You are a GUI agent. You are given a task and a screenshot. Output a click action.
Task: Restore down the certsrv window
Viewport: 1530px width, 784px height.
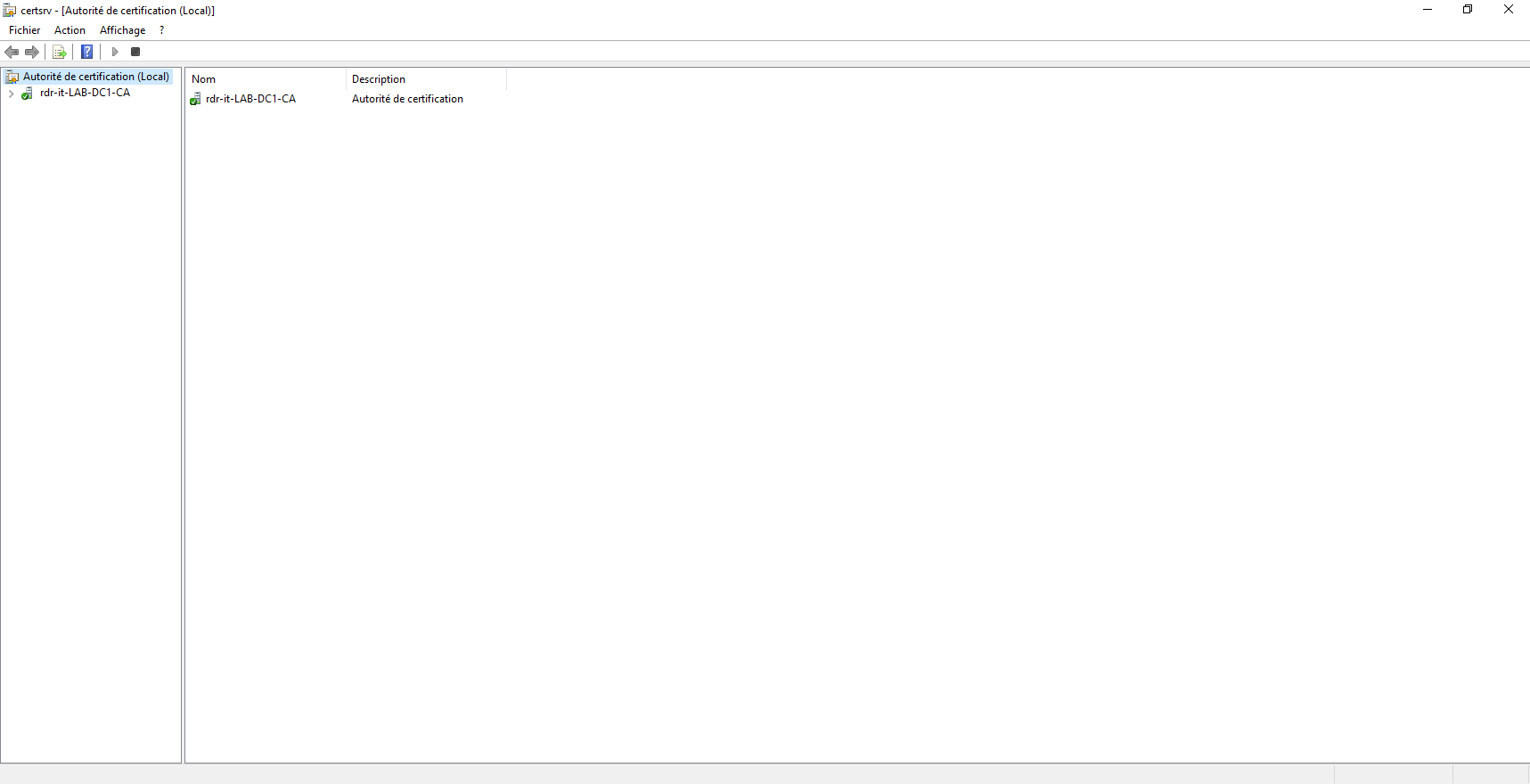(1468, 10)
